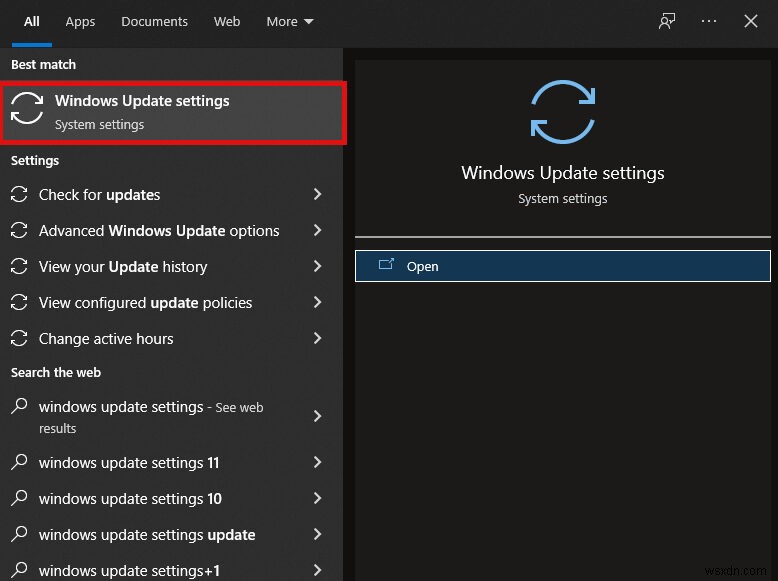This screenshot has height=581, width=778.
Task: Click the magnifier icon beside 'See web results' suggestion
Action: (19, 406)
